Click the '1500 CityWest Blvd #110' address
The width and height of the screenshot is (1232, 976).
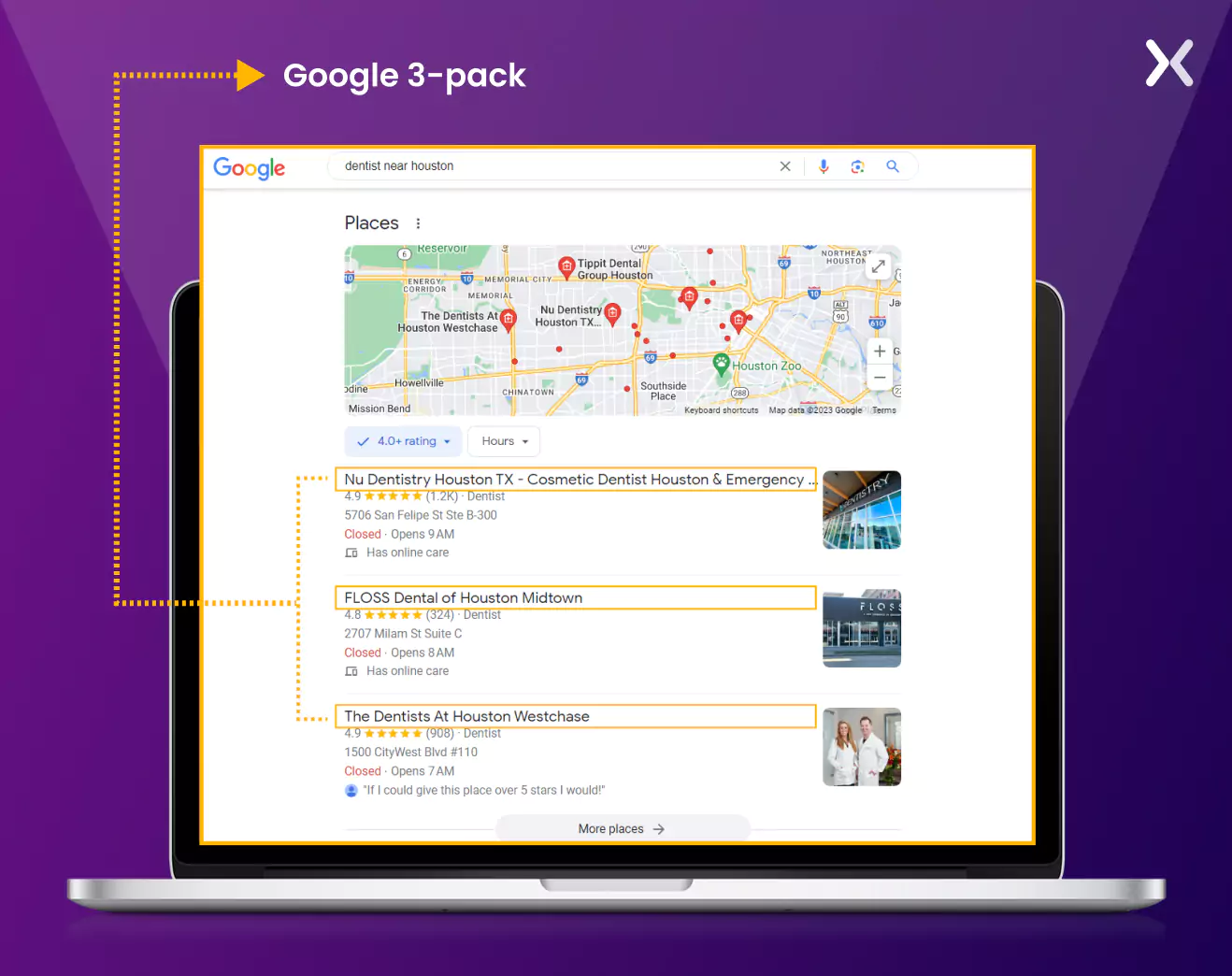coord(410,753)
